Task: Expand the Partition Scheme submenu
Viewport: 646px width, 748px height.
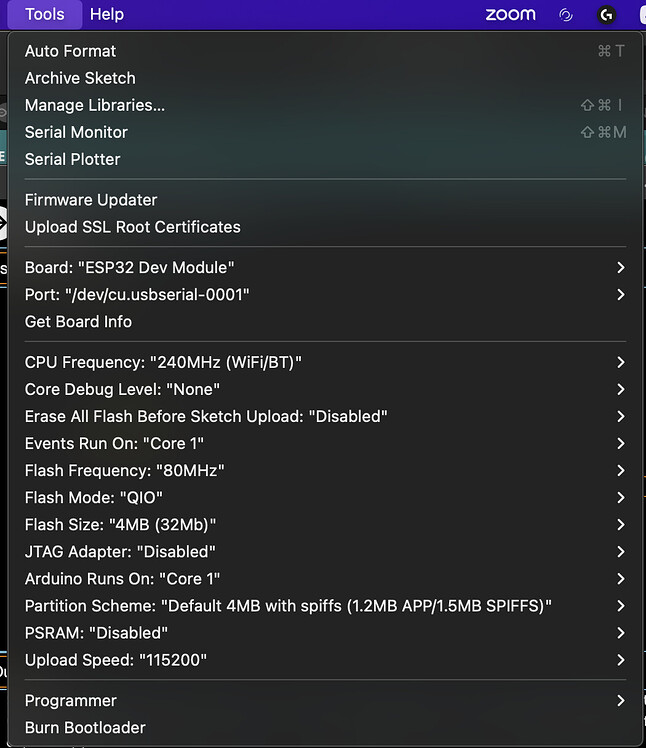Action: pos(325,606)
